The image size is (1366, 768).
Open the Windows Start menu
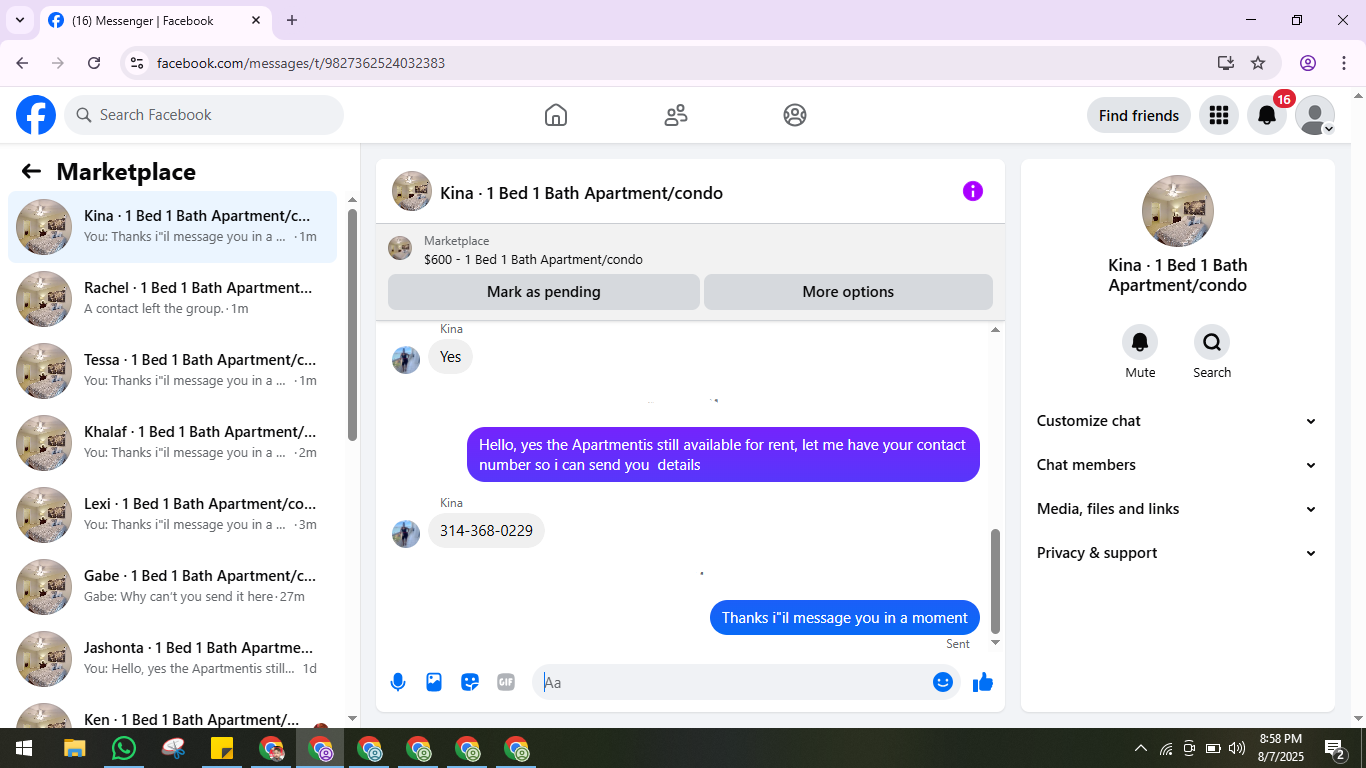point(24,748)
